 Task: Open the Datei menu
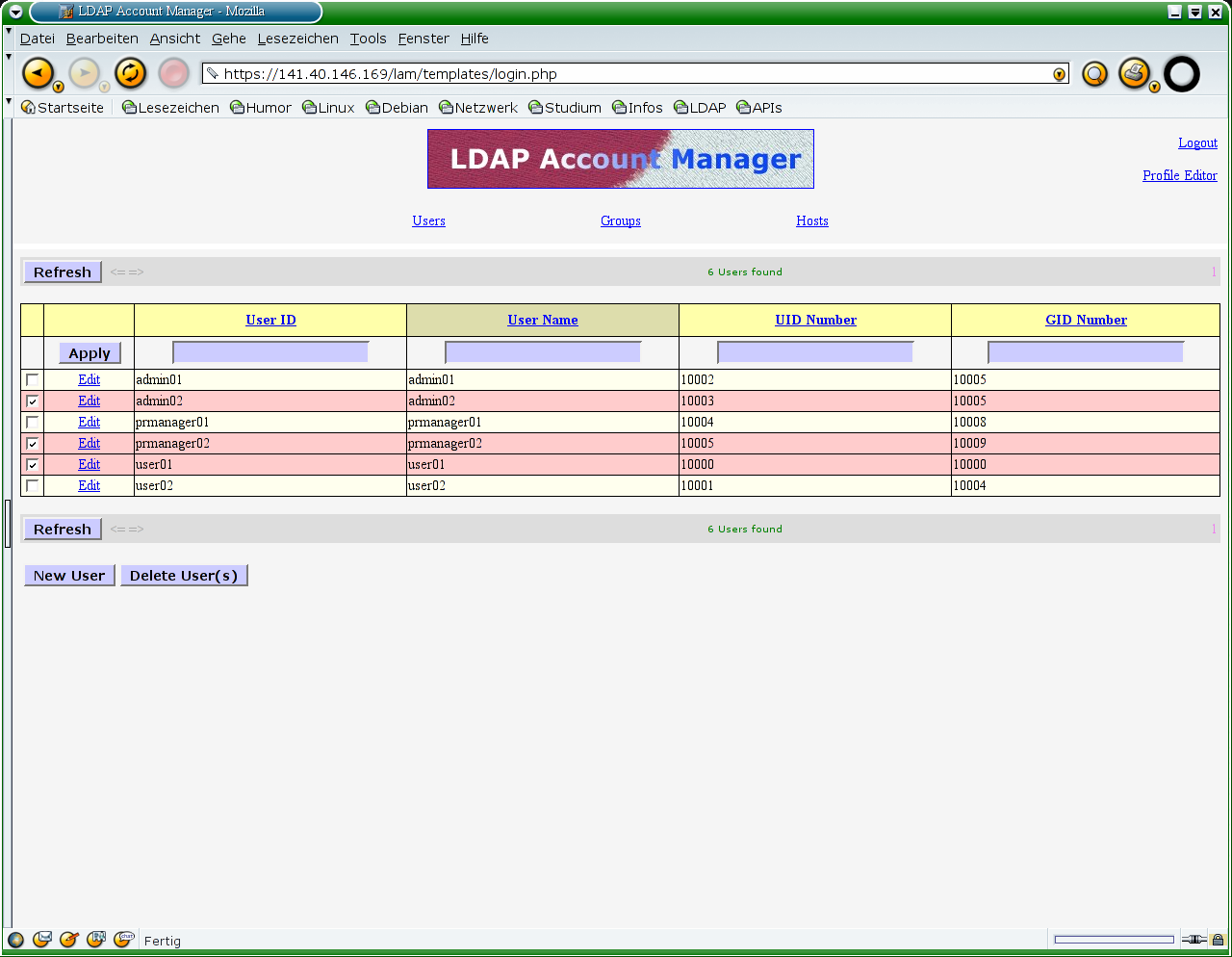coord(38,39)
